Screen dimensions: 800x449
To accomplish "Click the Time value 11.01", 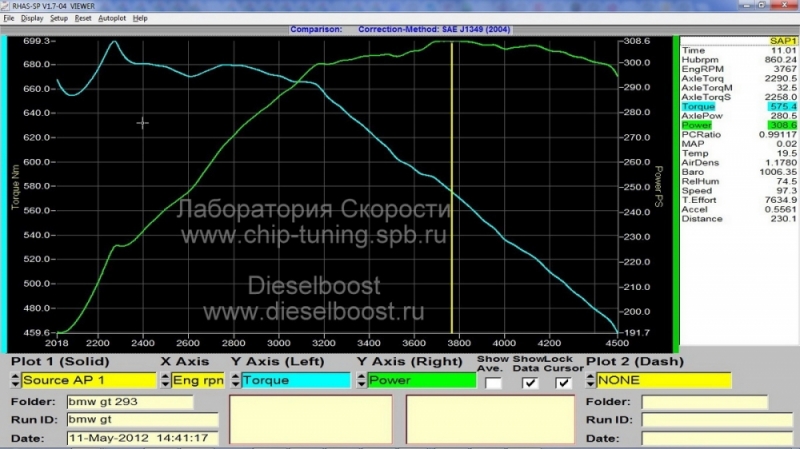I will pos(784,51).
